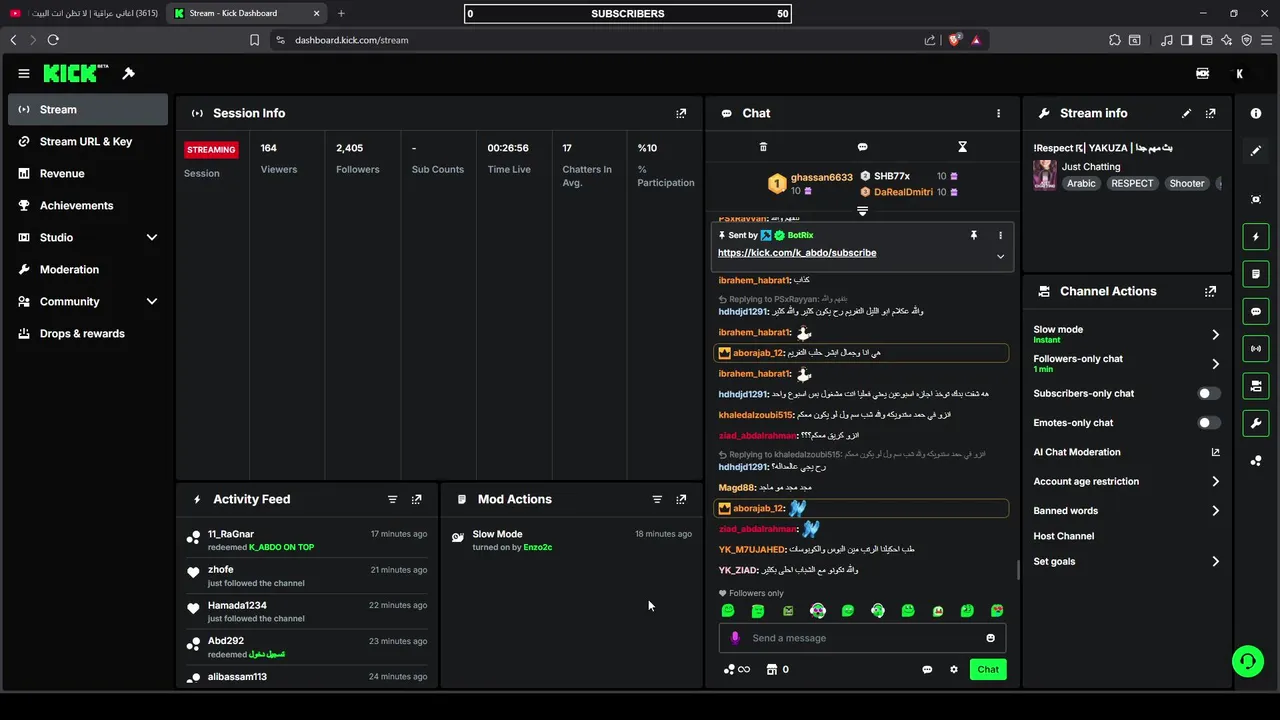
Task: Open Set goals arrow
Action: tap(1215, 561)
